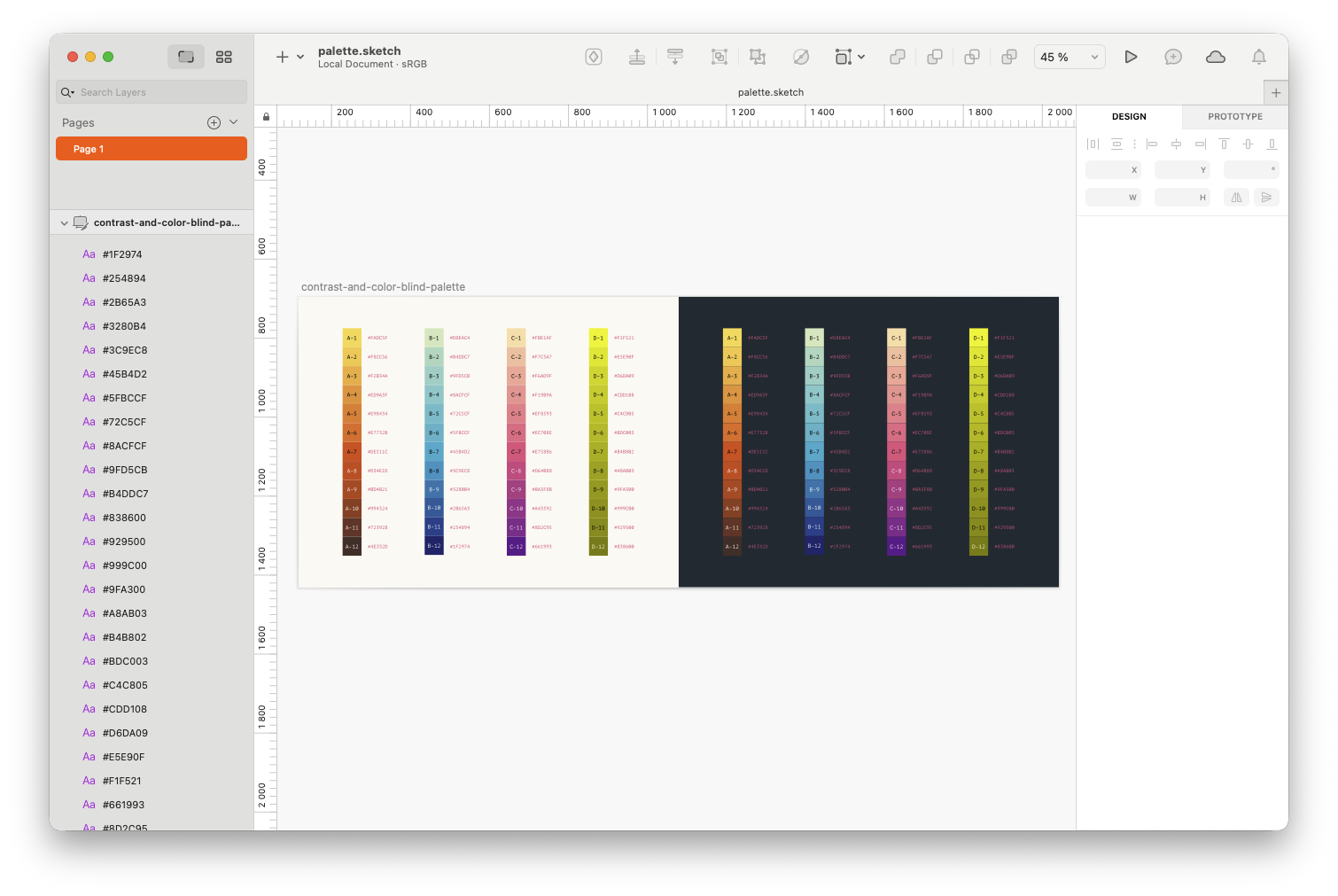Send layer backward using the toolbar icon
The width and height of the screenshot is (1338, 896).
tap(675, 57)
